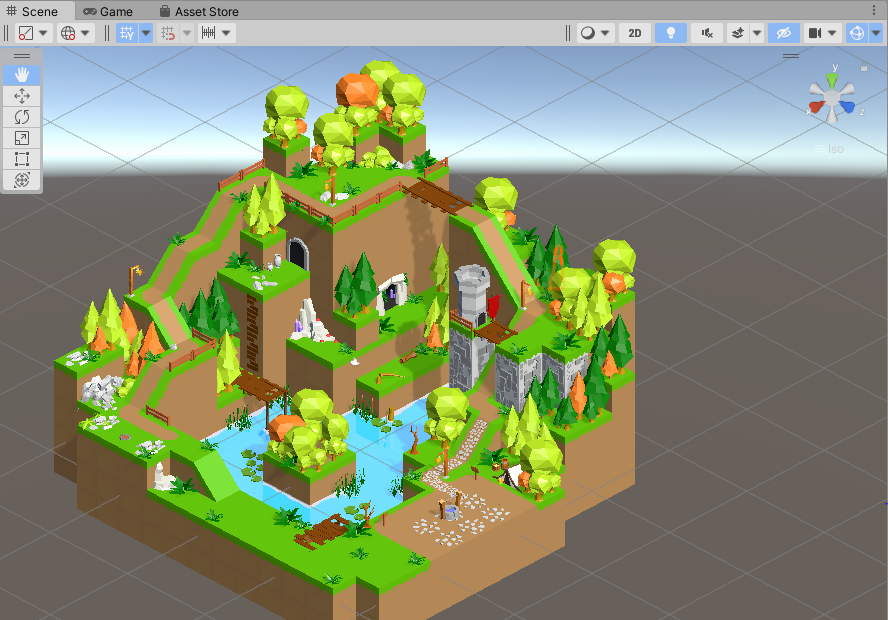Toggle 2D view mode
This screenshot has width=888, height=620.
click(634, 33)
